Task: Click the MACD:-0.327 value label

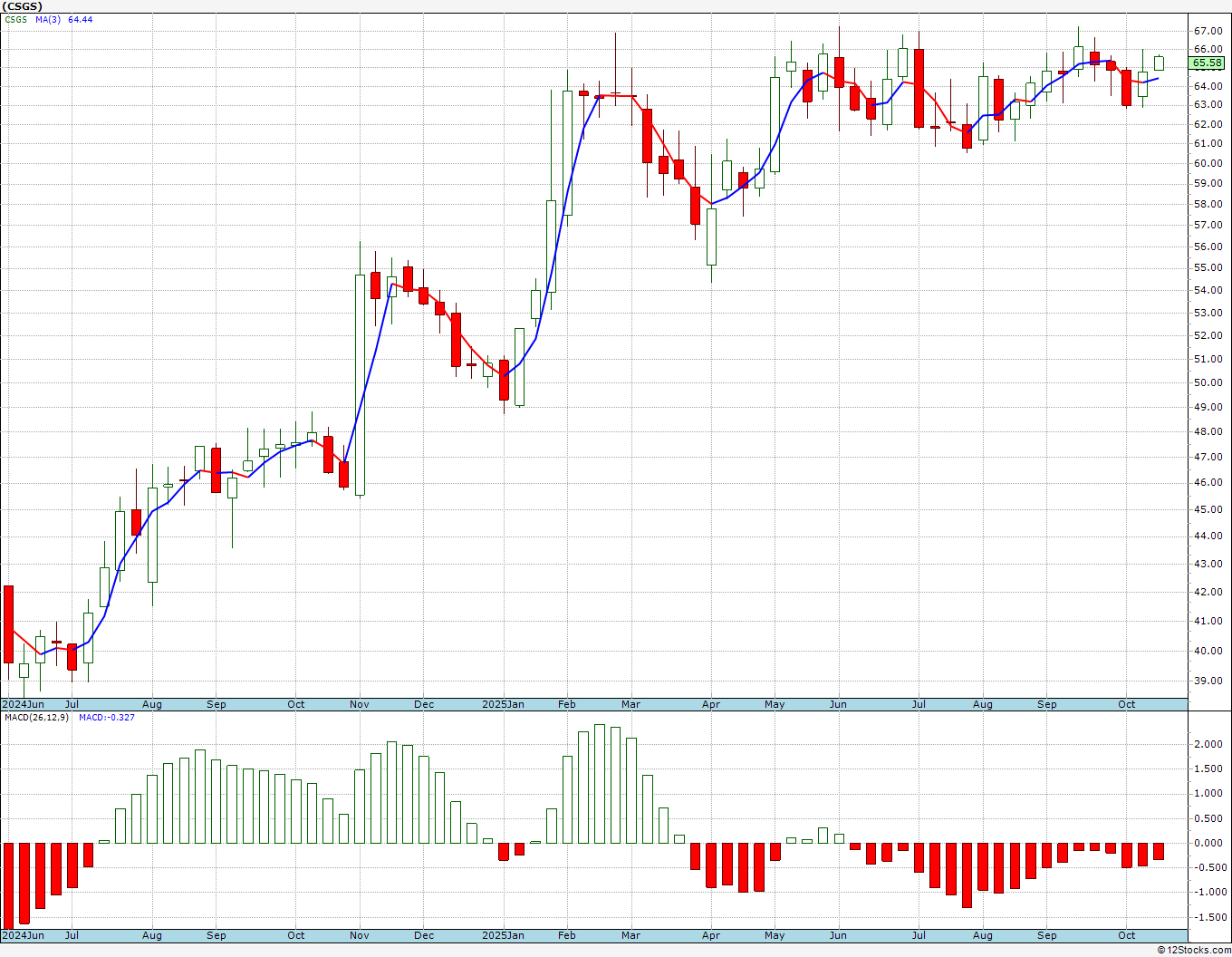Action: pos(107,718)
